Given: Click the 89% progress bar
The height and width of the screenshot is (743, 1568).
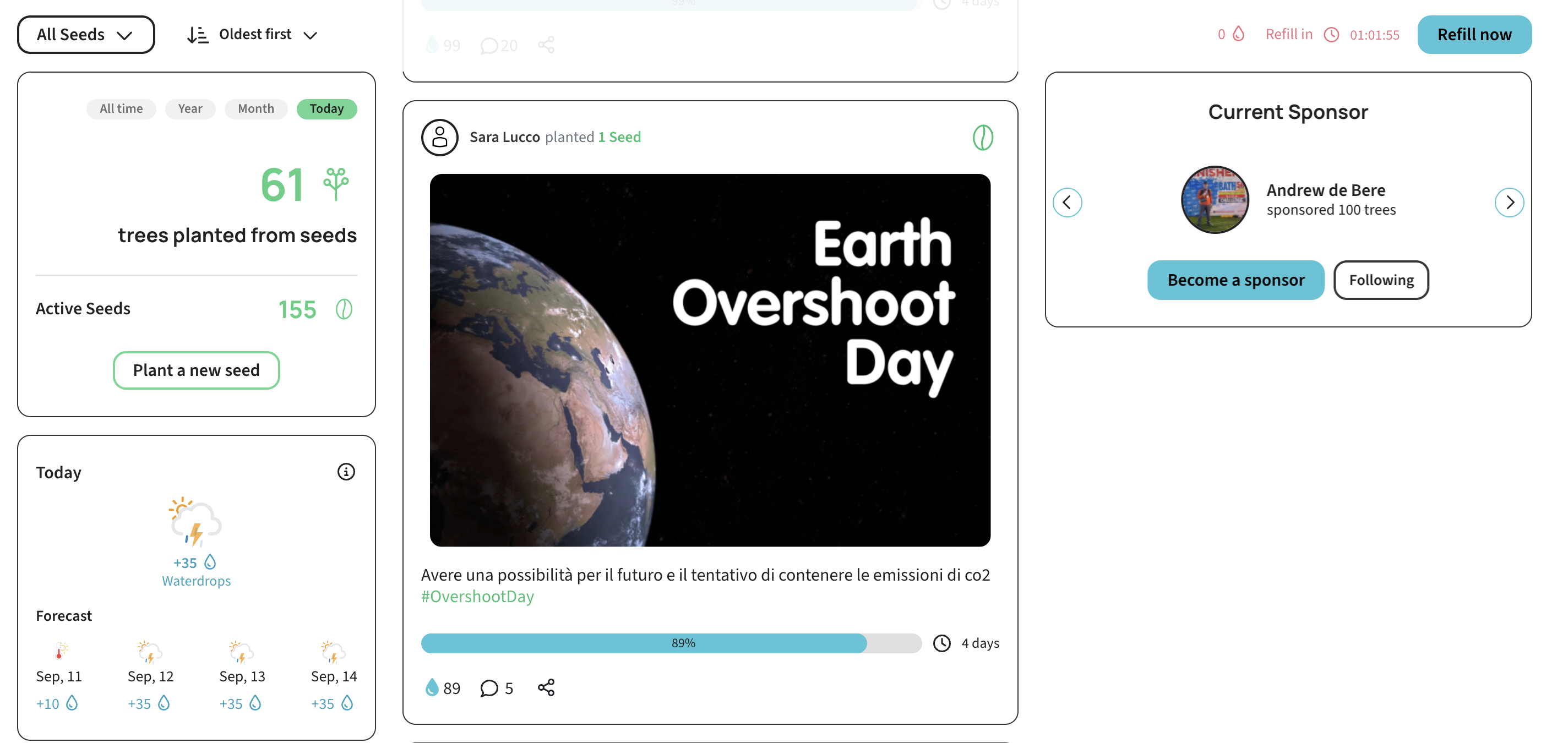Looking at the screenshot, I should coord(671,643).
